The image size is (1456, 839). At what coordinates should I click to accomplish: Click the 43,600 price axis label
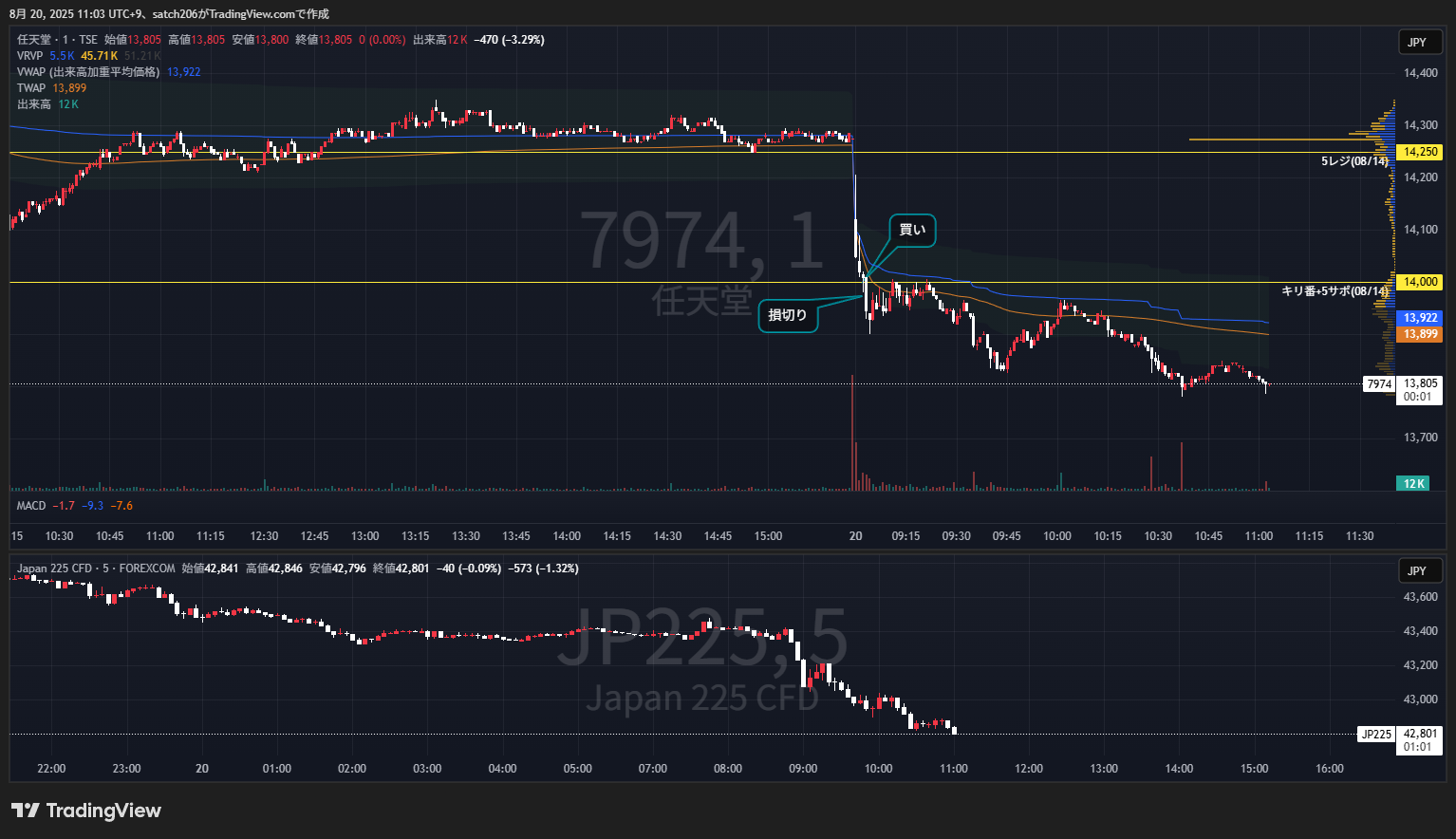1421,597
